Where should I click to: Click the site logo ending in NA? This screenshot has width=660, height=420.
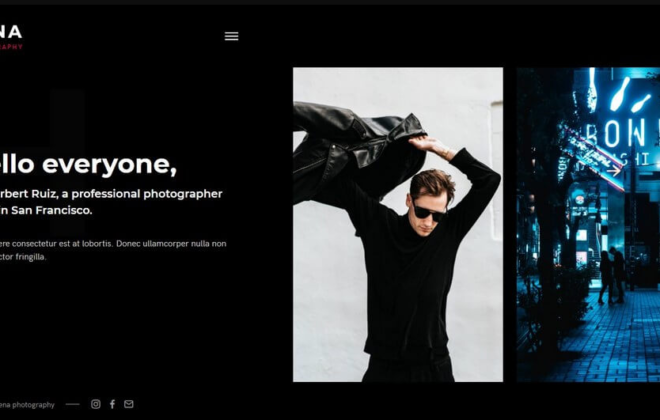tap(11, 37)
